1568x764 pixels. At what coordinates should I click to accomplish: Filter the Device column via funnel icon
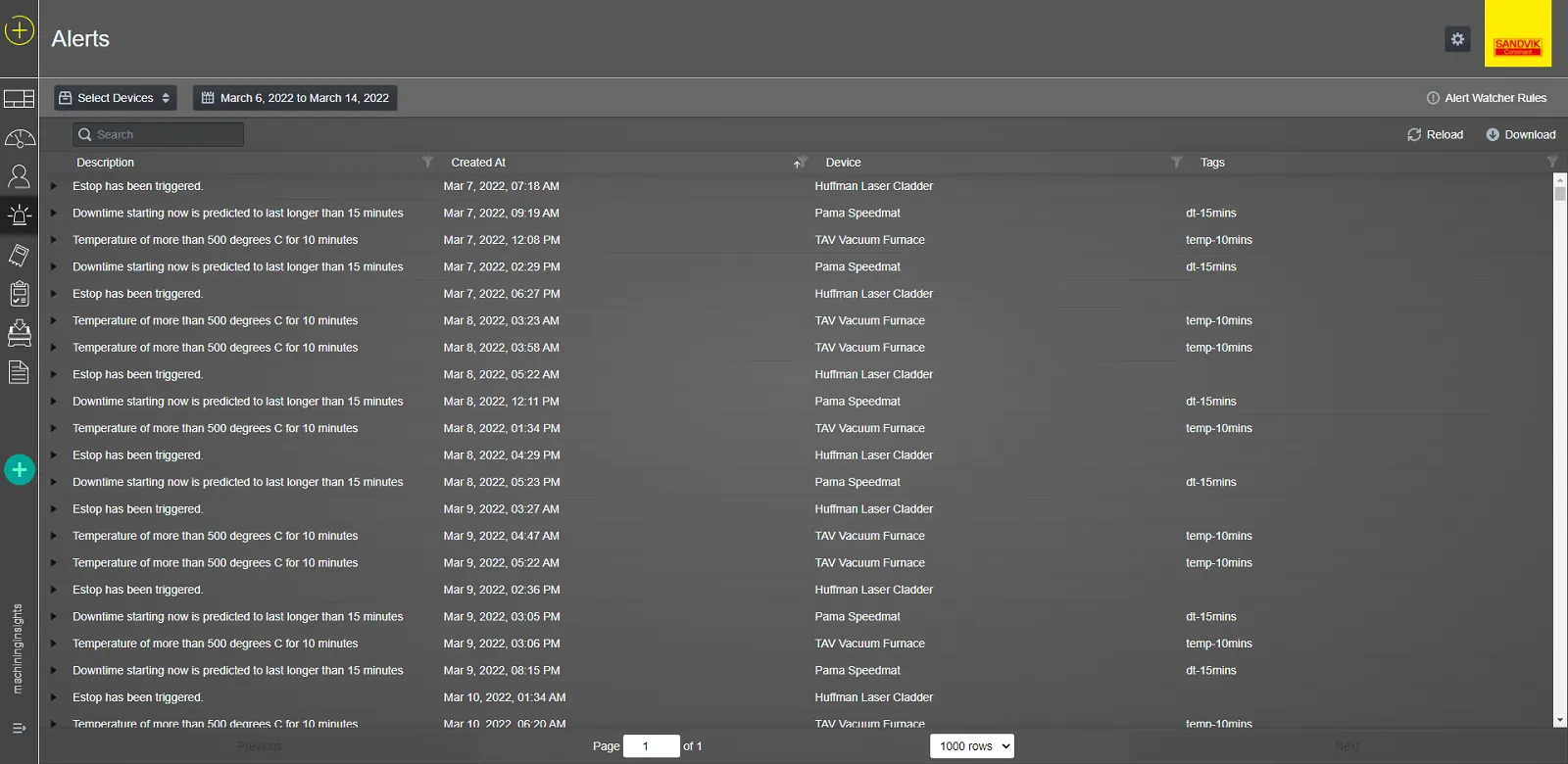point(1176,163)
